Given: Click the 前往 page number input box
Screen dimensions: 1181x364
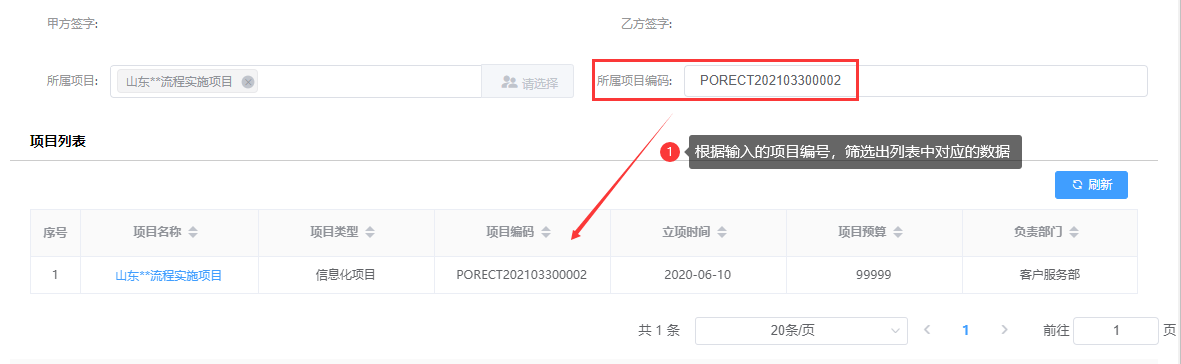Looking at the screenshot, I should point(1115,330).
